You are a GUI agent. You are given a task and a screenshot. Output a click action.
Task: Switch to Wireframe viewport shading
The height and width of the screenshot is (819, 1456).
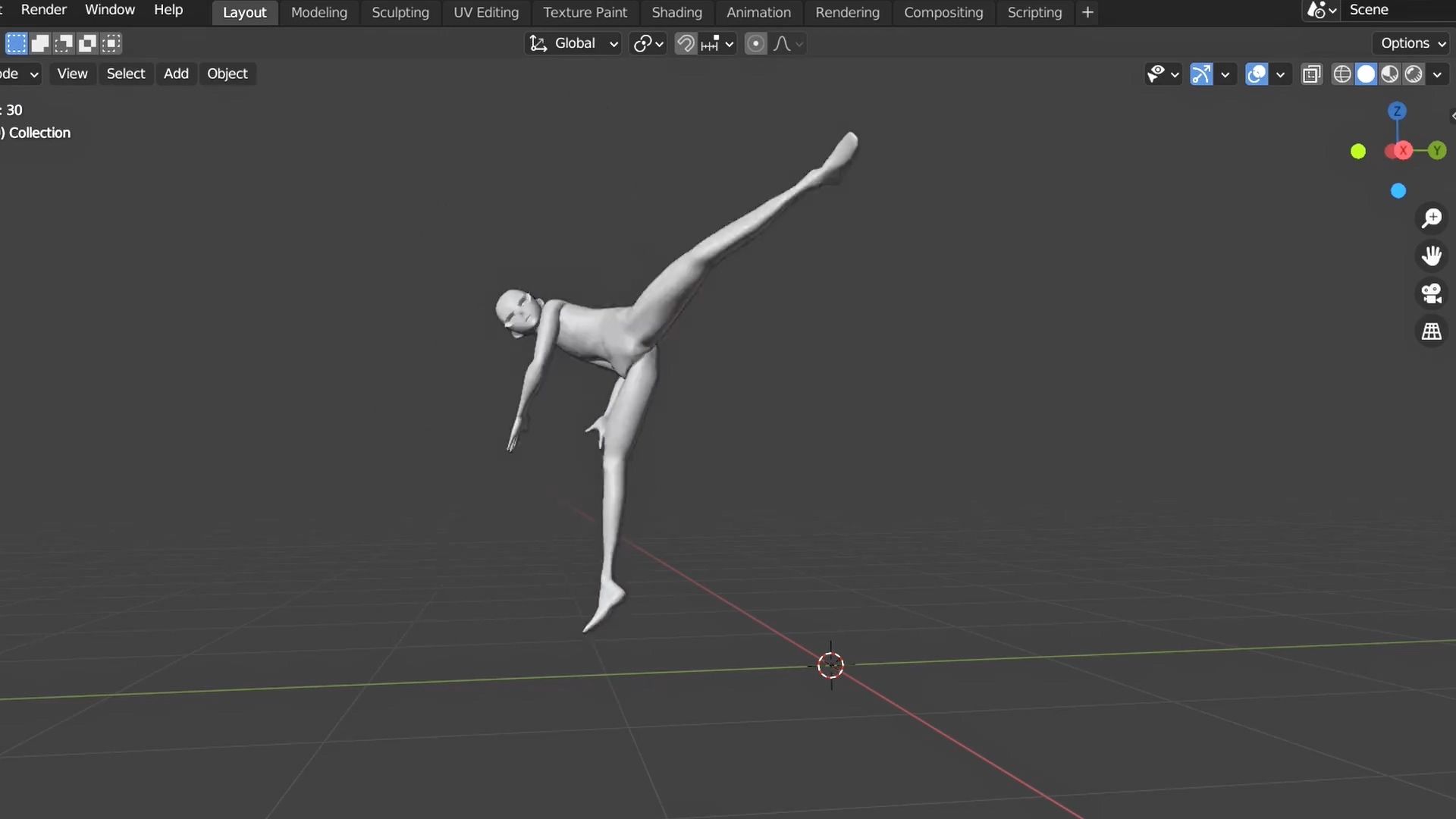point(1342,74)
